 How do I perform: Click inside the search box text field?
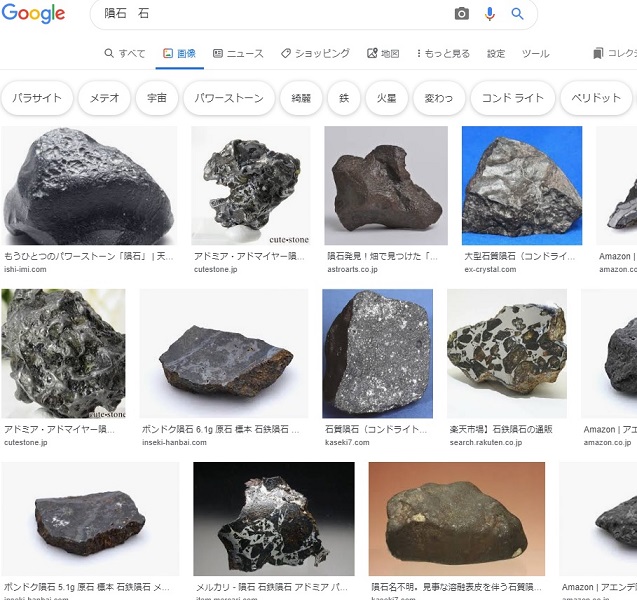(270, 14)
